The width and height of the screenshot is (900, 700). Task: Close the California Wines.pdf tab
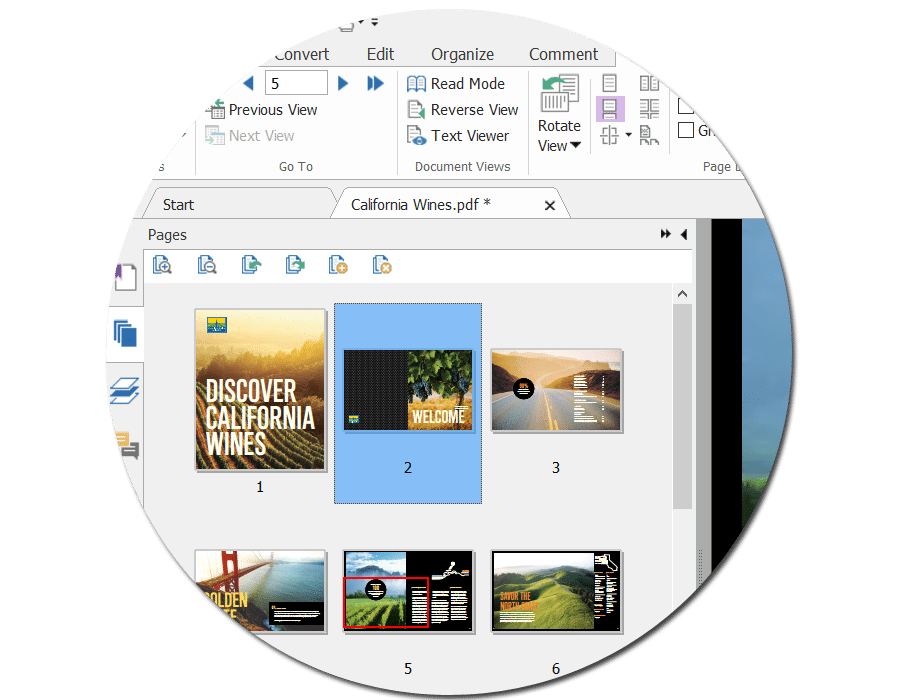click(x=549, y=205)
